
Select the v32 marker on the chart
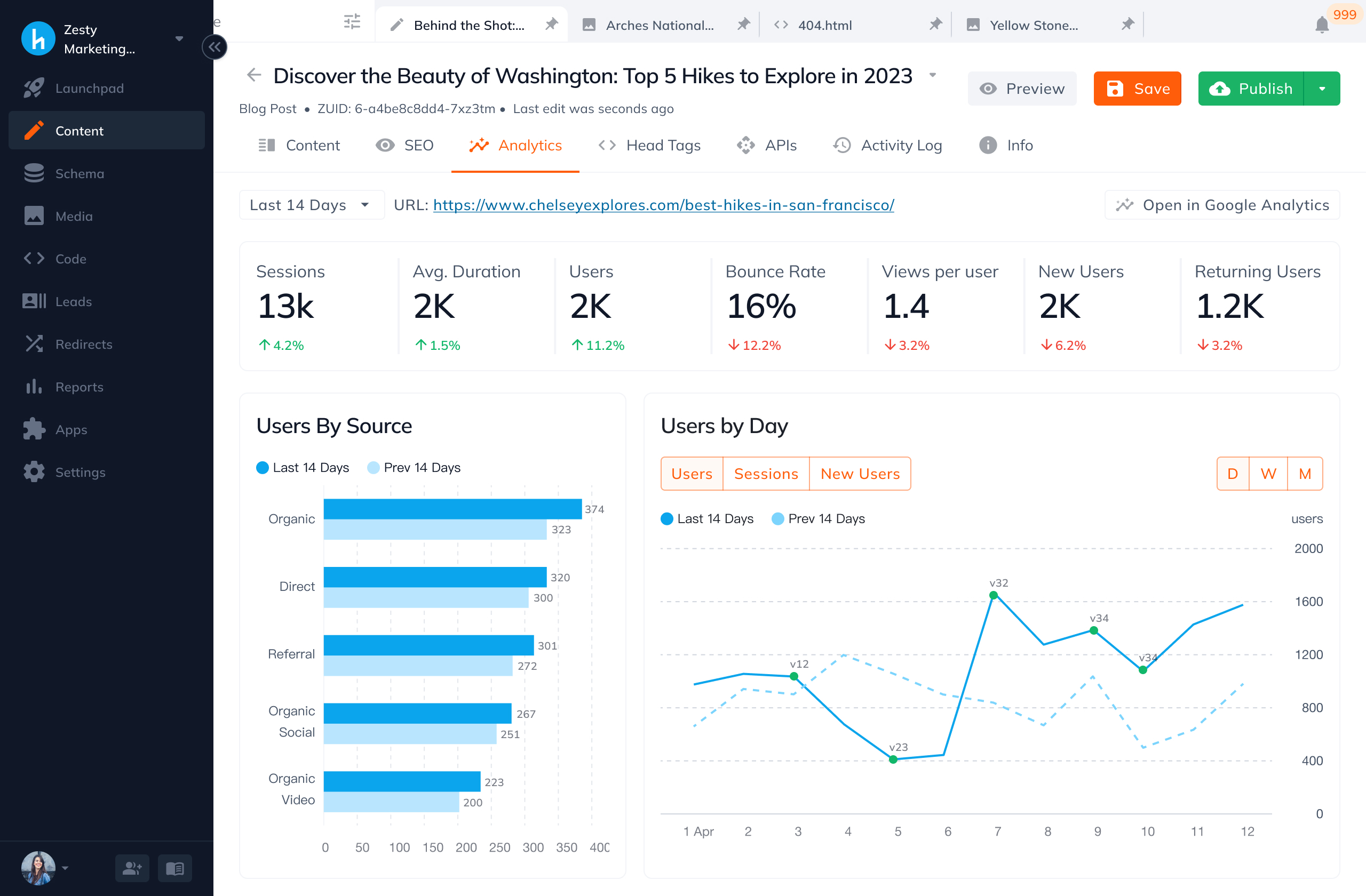pos(993,595)
